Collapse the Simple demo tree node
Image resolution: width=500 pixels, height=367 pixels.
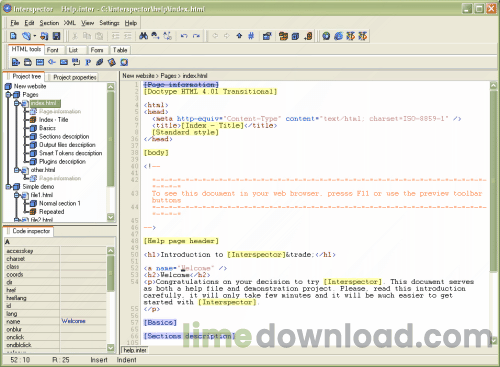click(x=8, y=187)
